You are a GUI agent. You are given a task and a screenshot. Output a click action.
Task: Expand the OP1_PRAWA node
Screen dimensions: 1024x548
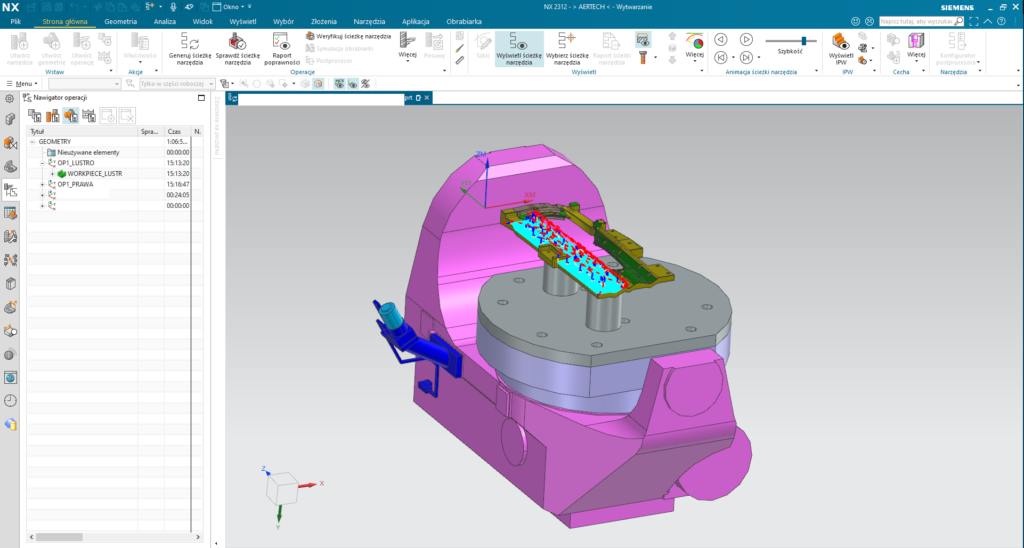42,185
